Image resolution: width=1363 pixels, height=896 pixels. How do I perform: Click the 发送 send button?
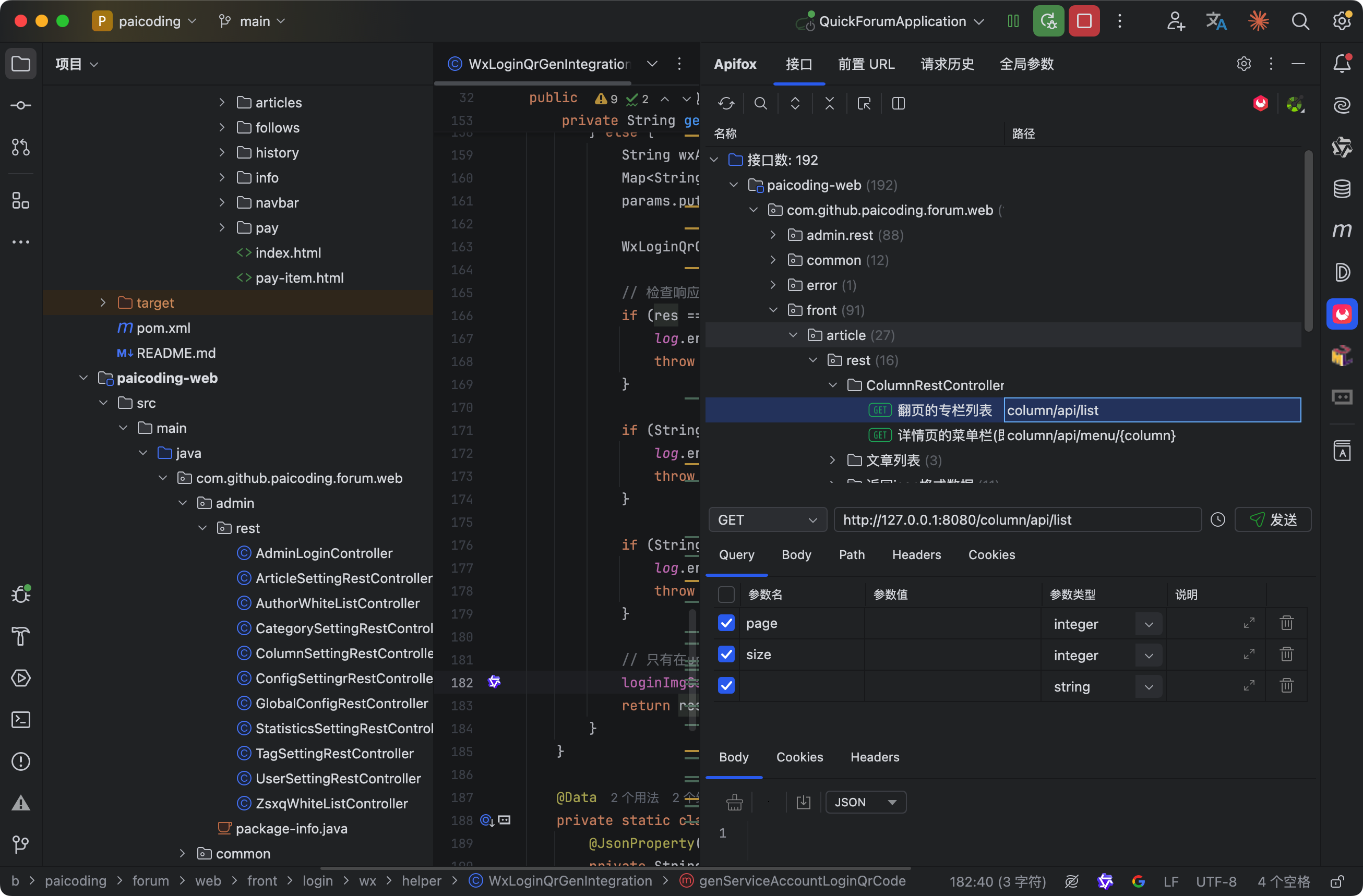point(1273,520)
